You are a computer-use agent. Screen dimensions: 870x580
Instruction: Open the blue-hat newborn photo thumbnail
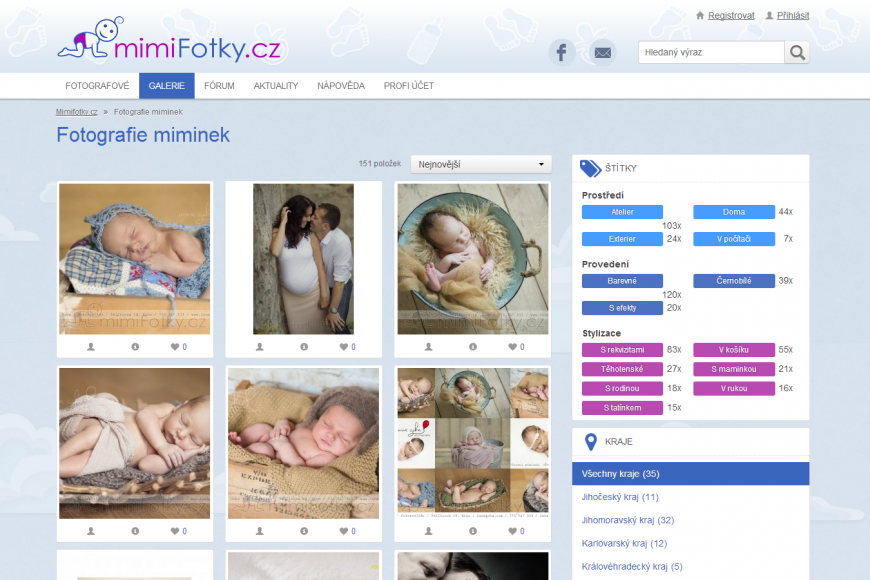click(135, 259)
